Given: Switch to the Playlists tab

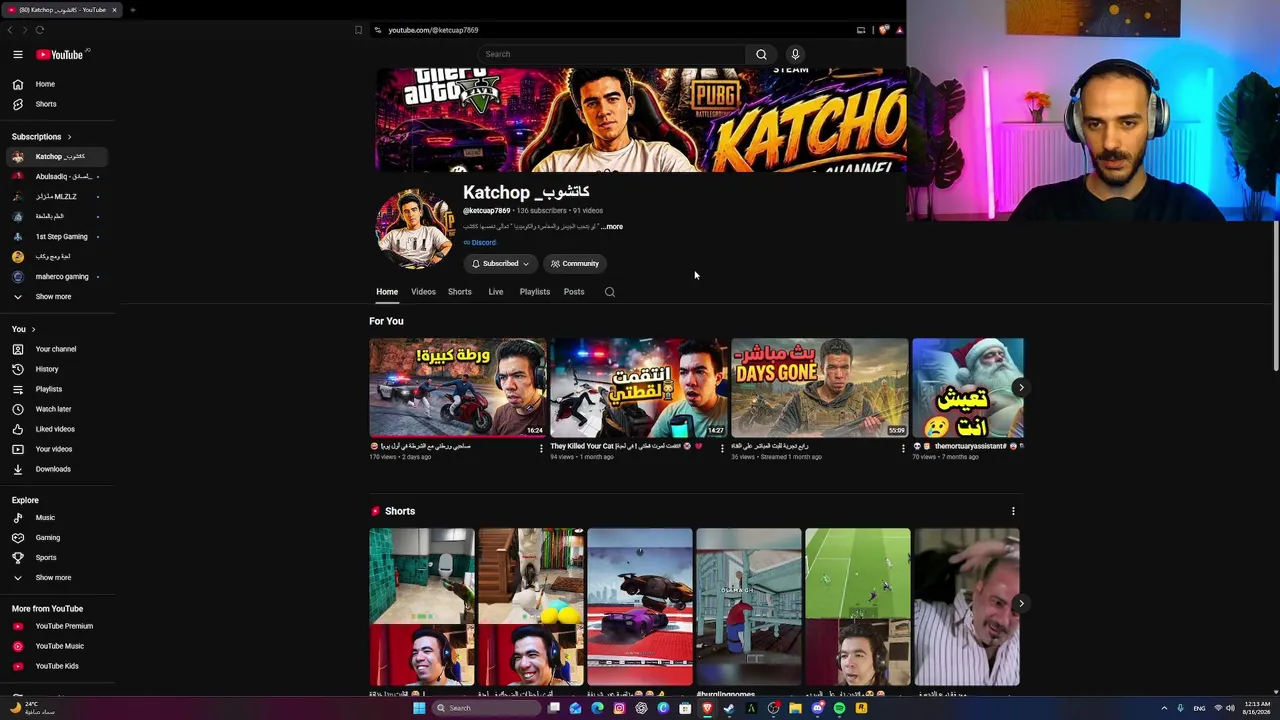Looking at the screenshot, I should (x=535, y=292).
